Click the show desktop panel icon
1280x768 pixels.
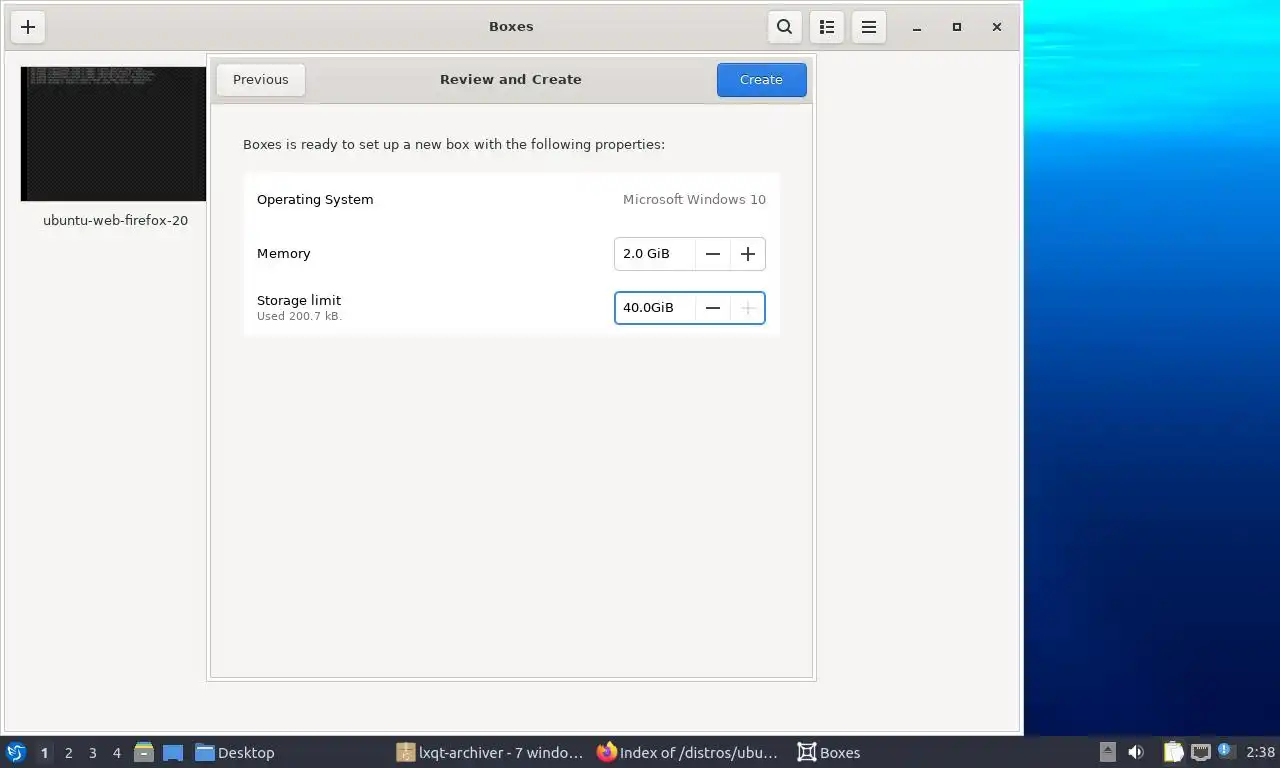(x=173, y=752)
